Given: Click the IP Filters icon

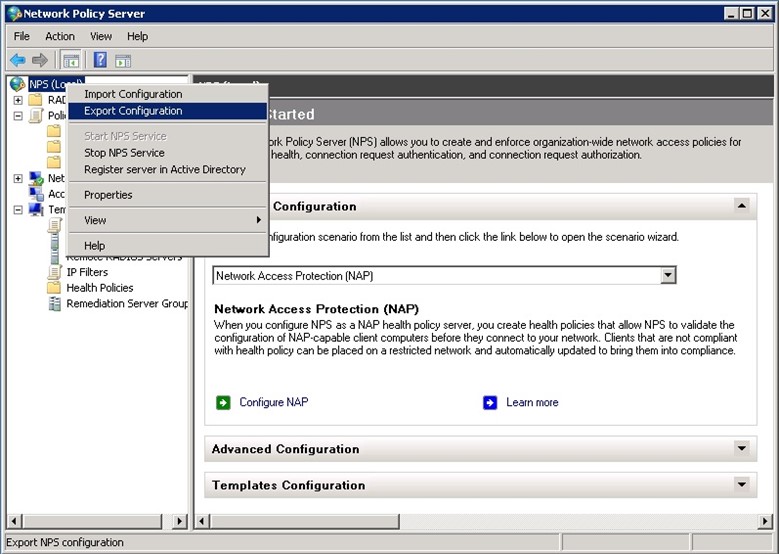Looking at the screenshot, I should (x=54, y=272).
